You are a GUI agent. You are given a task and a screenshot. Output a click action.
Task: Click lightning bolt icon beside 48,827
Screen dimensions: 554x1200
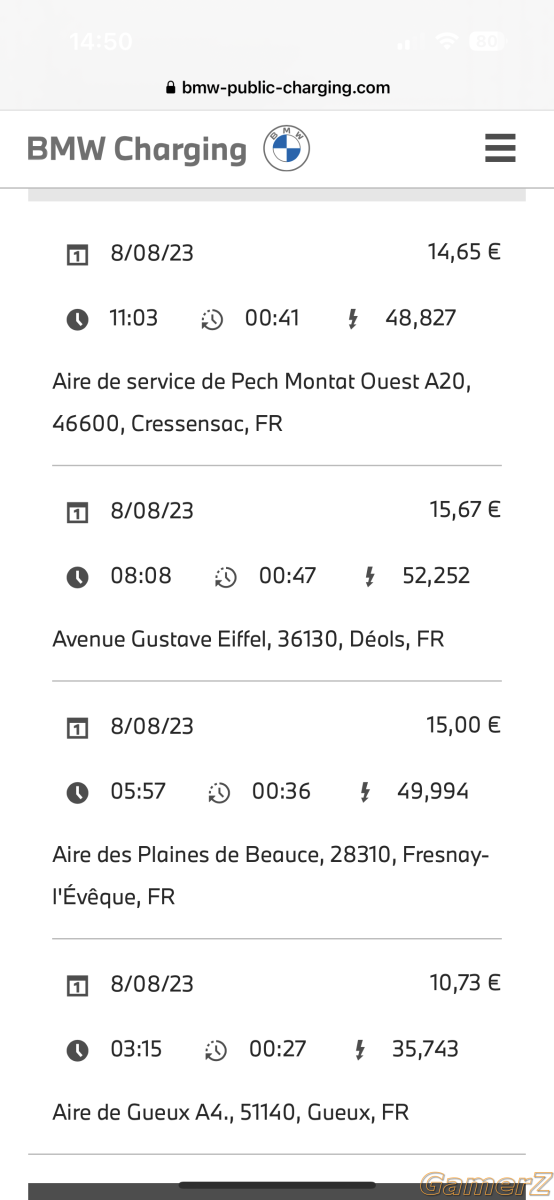[x=352, y=319]
